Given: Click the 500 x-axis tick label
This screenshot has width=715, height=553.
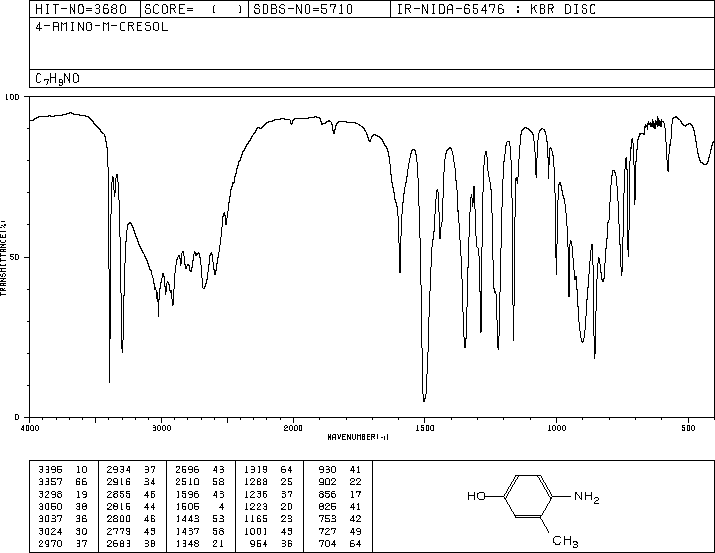Looking at the screenshot, I should click(688, 428).
